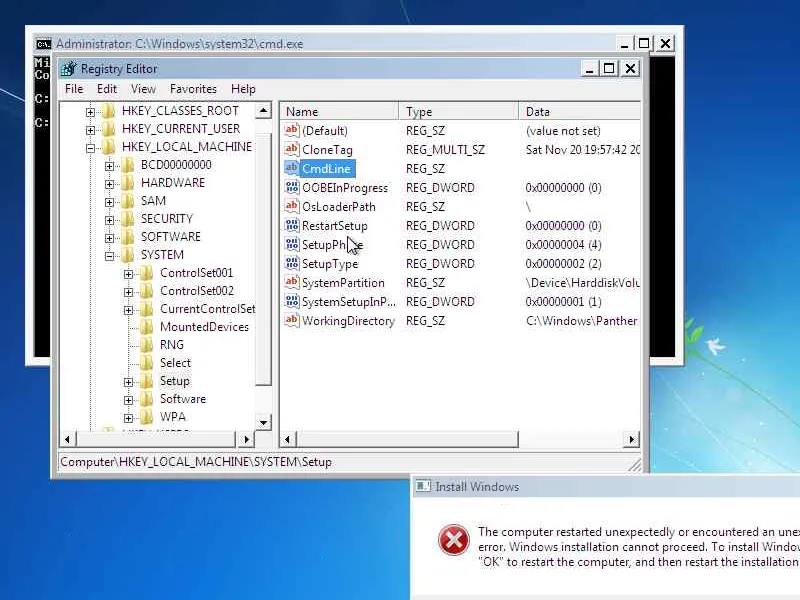The image size is (800, 600).
Task: Open the Favorites menu
Action: point(193,89)
